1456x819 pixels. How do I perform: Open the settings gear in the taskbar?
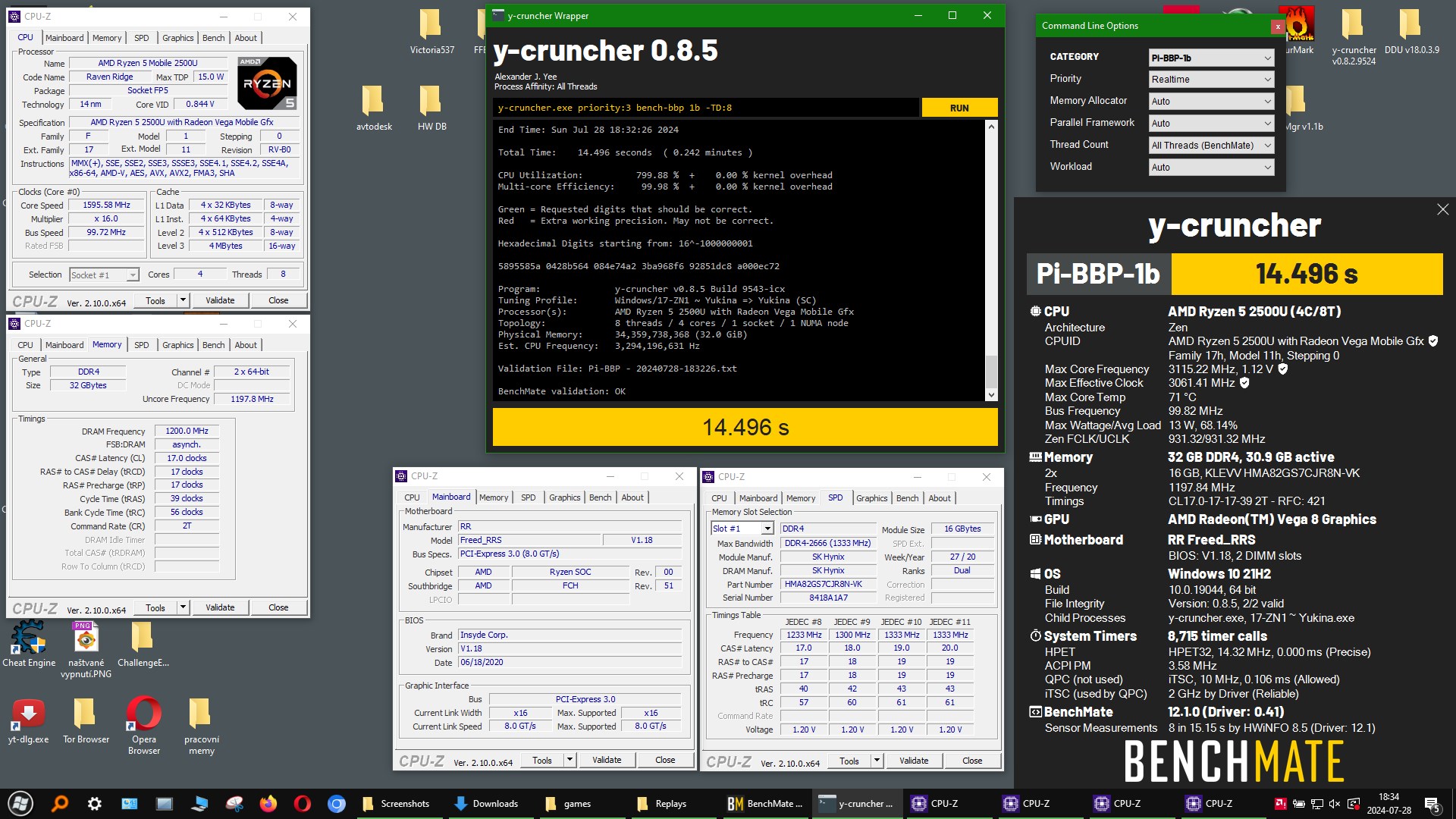(x=95, y=803)
